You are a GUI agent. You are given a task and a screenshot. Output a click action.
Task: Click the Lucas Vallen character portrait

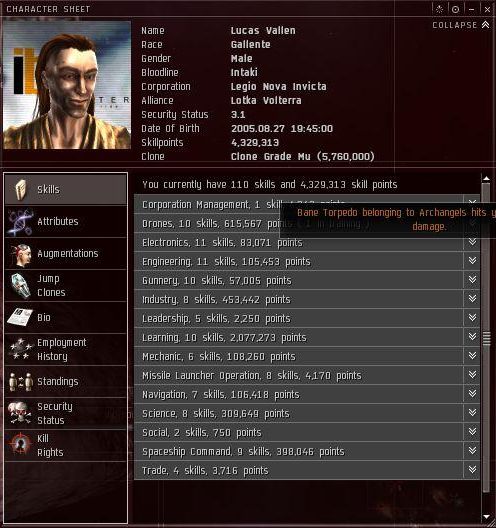[67, 85]
